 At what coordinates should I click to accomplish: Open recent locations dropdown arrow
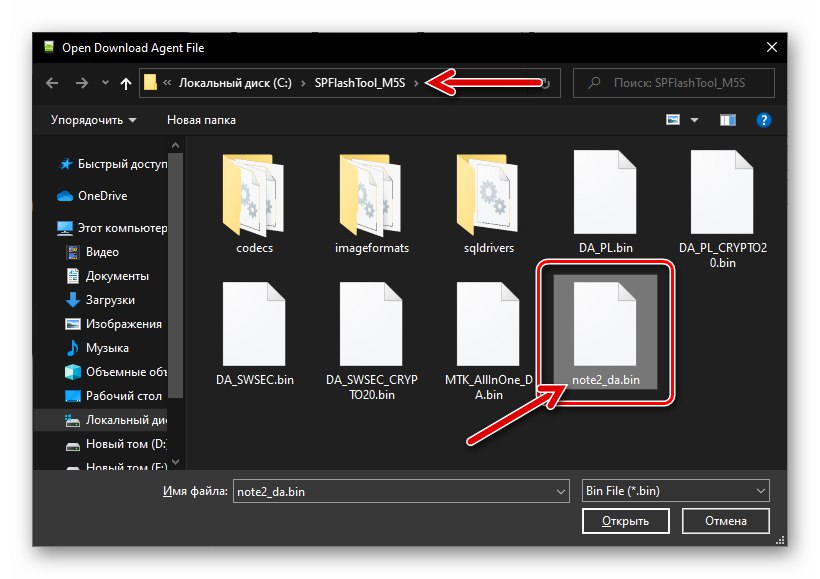tap(105, 83)
